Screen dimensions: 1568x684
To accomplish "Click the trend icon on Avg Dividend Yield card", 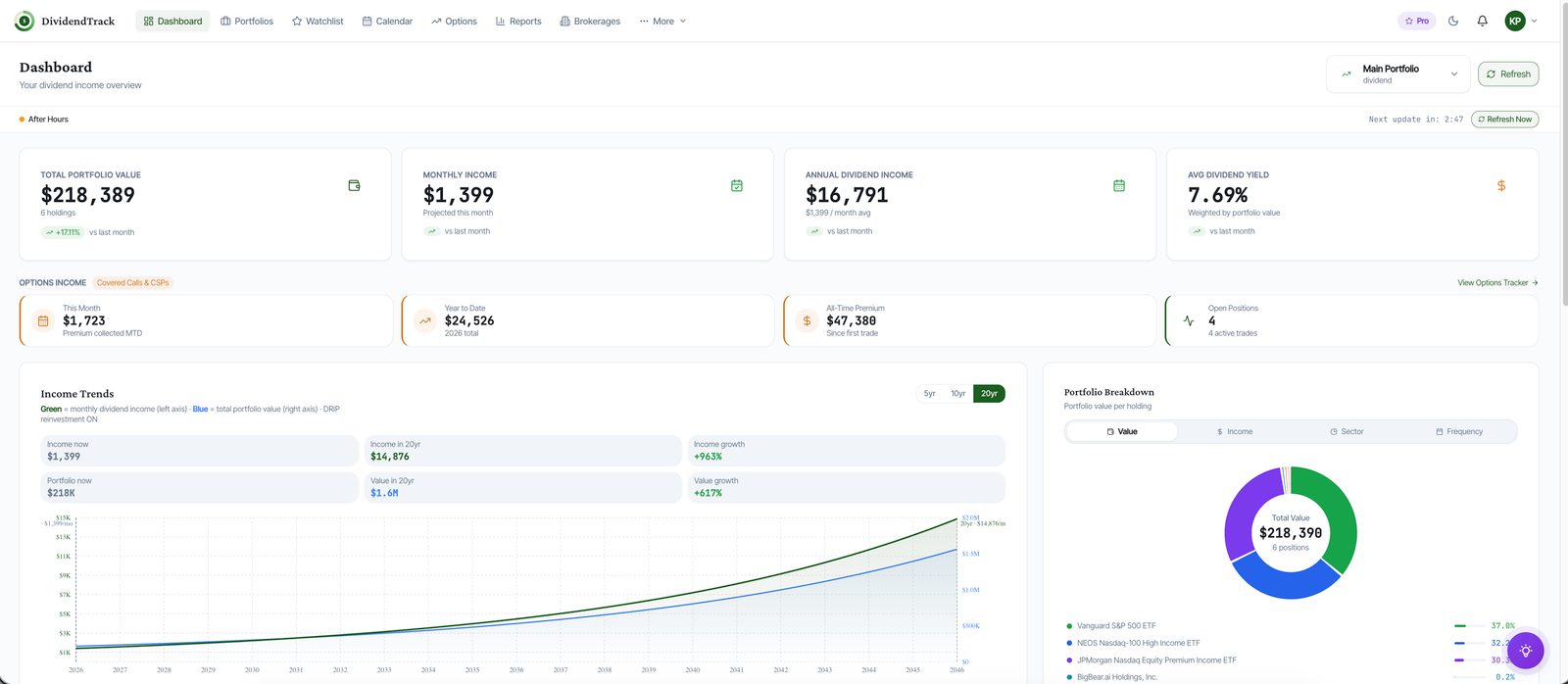I will coord(1197,231).
